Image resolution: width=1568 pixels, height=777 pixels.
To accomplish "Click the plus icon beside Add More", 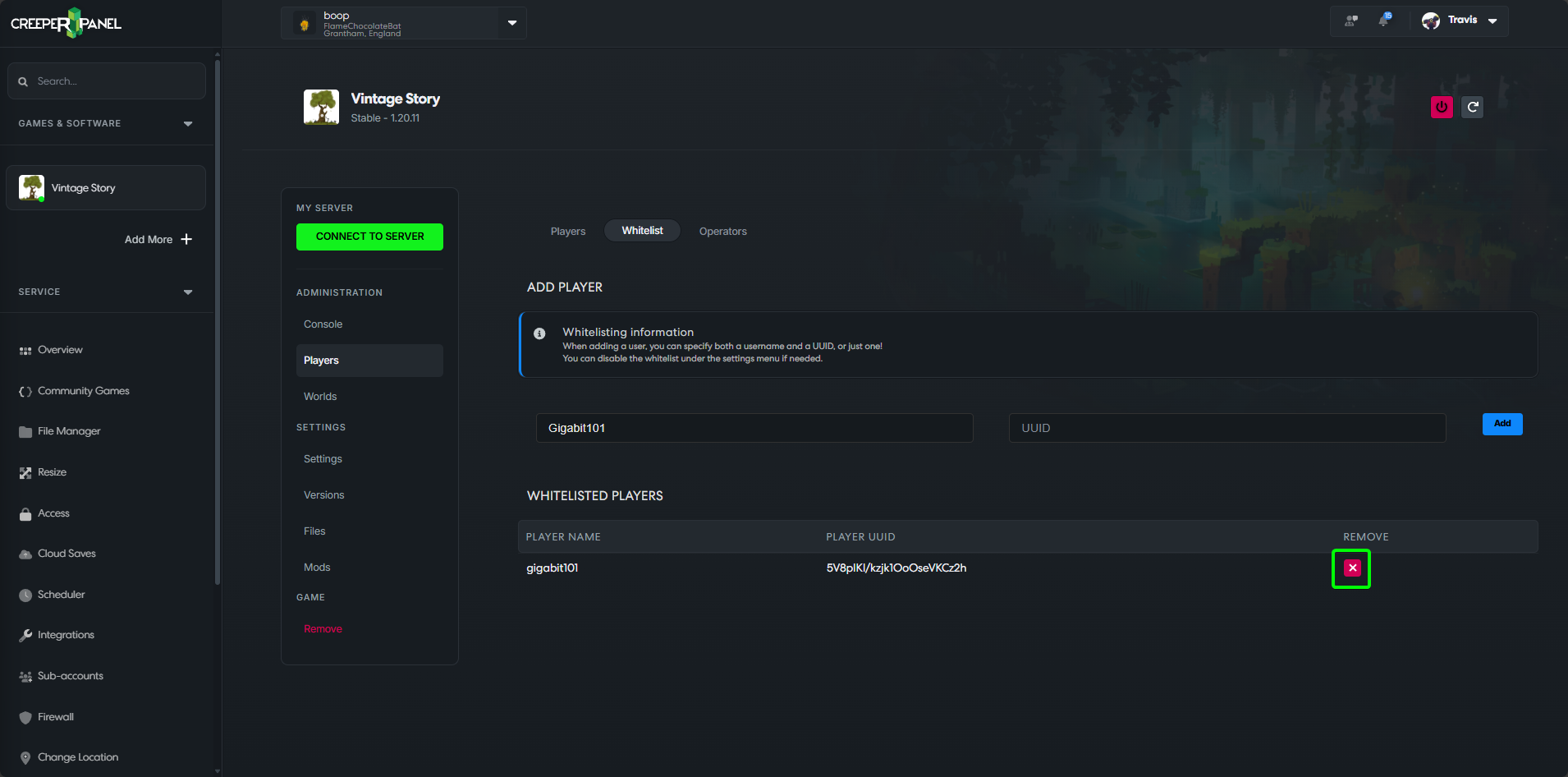I will (186, 239).
